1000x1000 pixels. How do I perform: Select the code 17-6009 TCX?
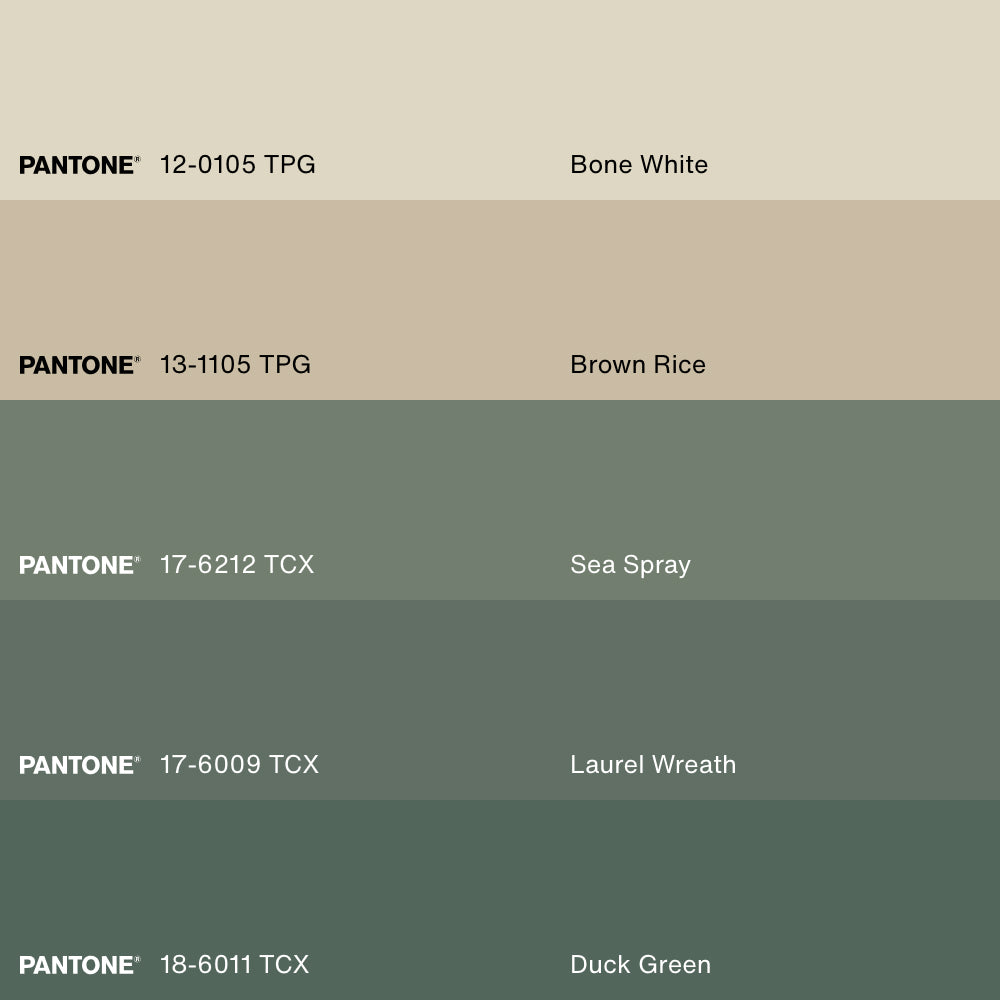pyautogui.click(x=239, y=765)
